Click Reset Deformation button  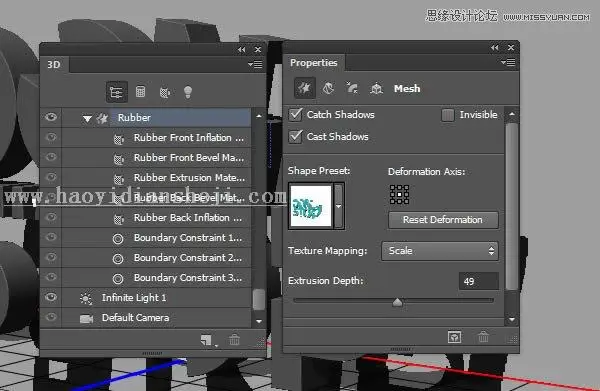pyautogui.click(x=443, y=220)
